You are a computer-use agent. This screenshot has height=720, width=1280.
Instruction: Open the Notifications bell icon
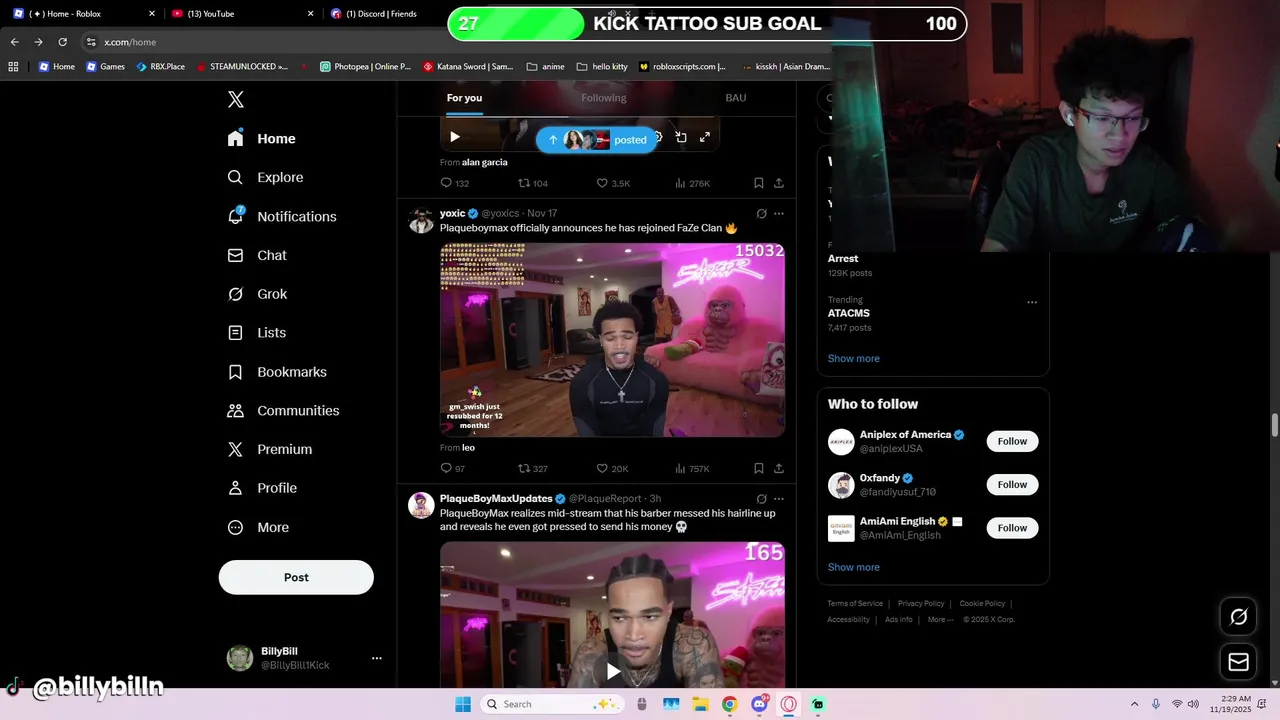coord(235,216)
